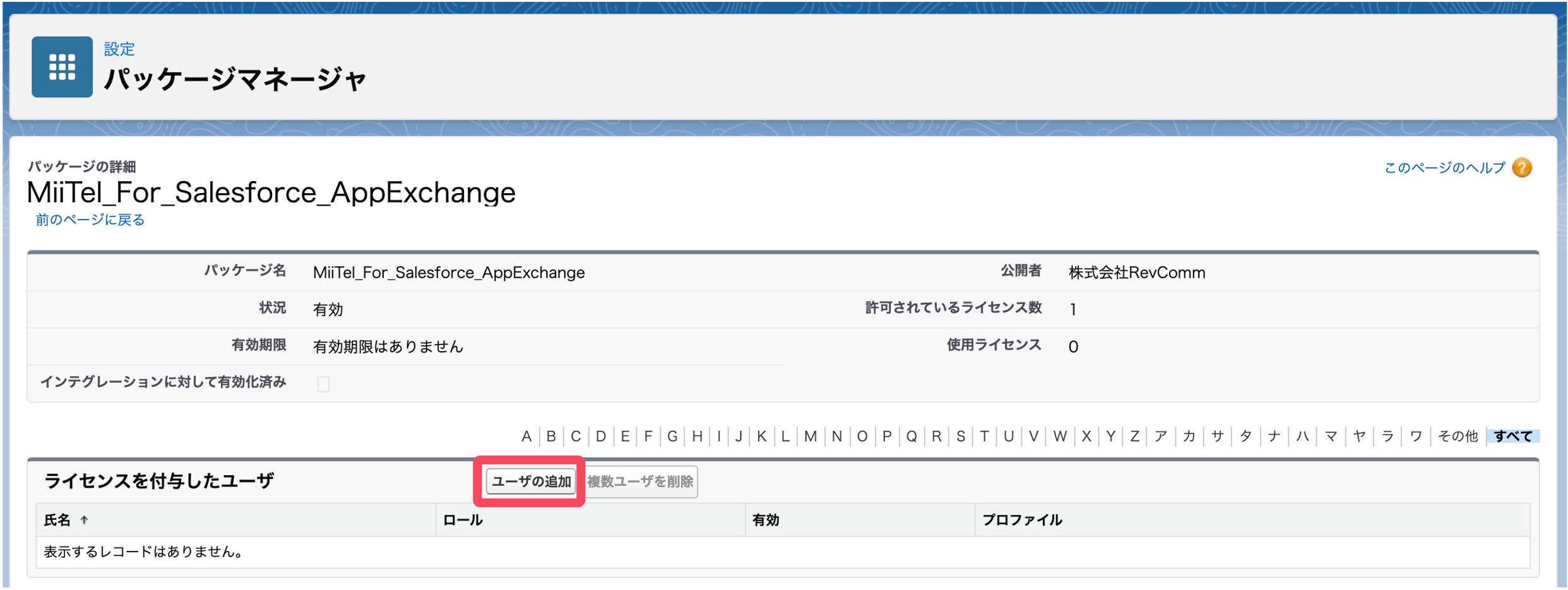The width and height of the screenshot is (1568, 590).
Task: Click the Package Manager grid icon
Action: pos(62,67)
